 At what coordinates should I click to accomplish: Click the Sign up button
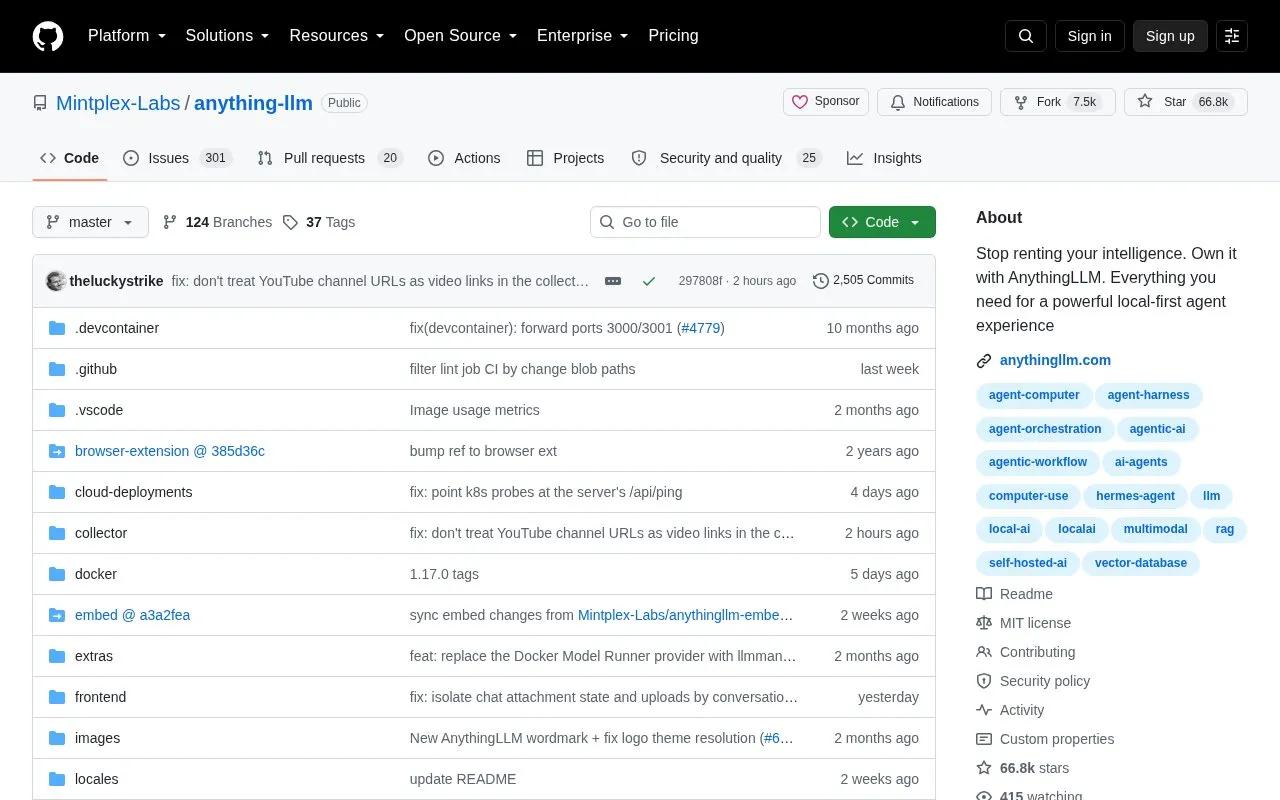pos(1170,36)
